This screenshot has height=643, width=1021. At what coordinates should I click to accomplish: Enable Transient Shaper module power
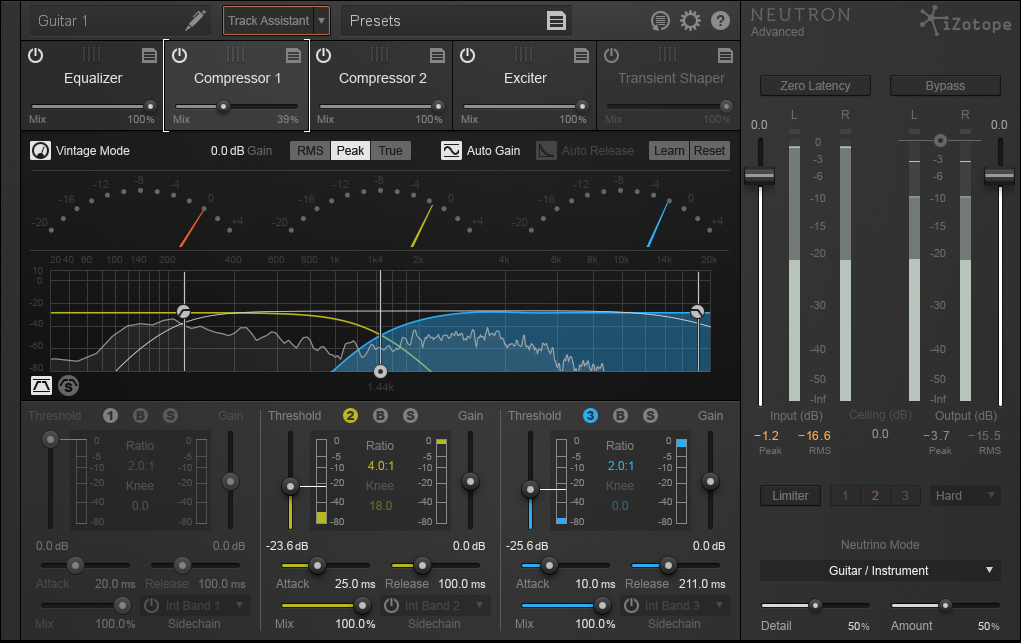click(611, 55)
